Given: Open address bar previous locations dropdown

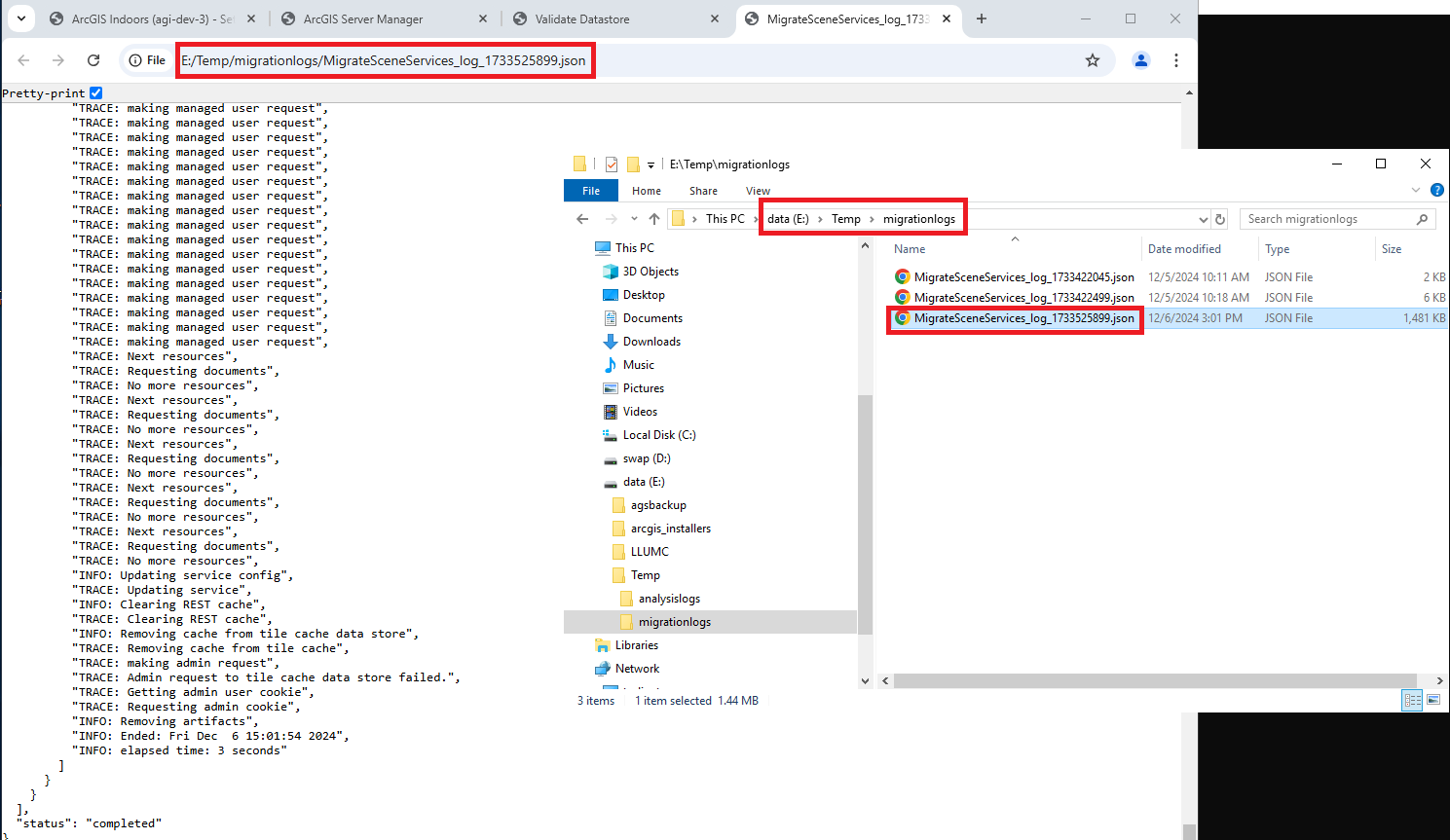Looking at the screenshot, I should pos(1204,219).
